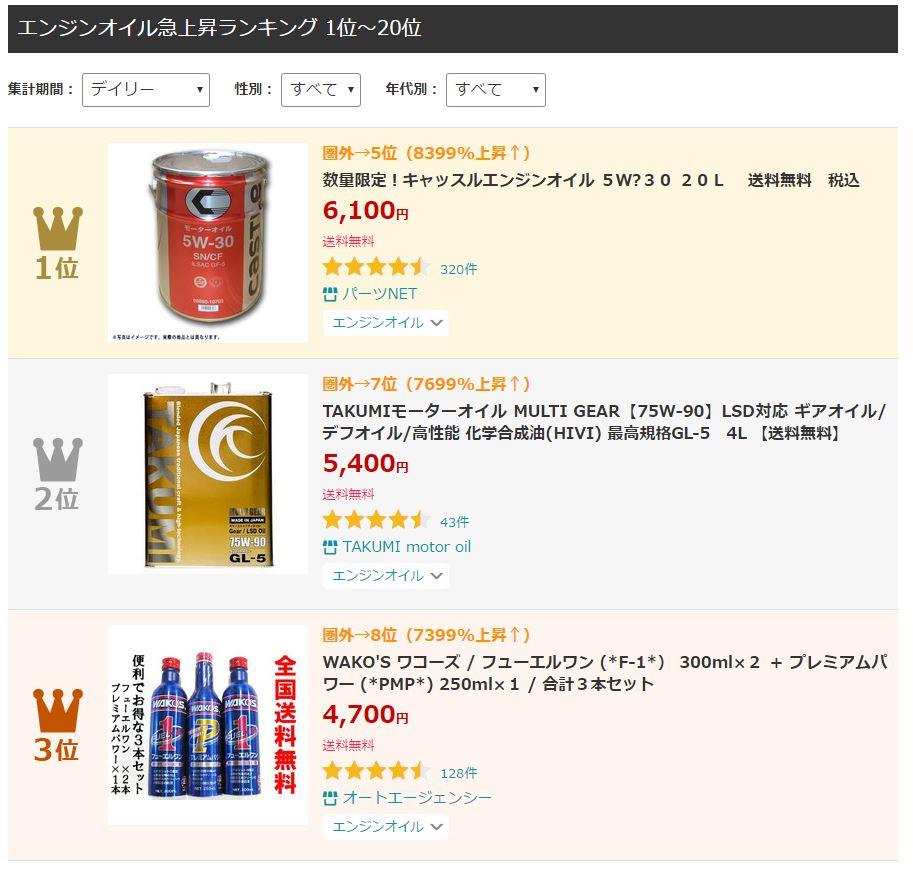The height and width of the screenshot is (873, 913).
Task: Click the 6,100円 price
Action: (x=366, y=210)
